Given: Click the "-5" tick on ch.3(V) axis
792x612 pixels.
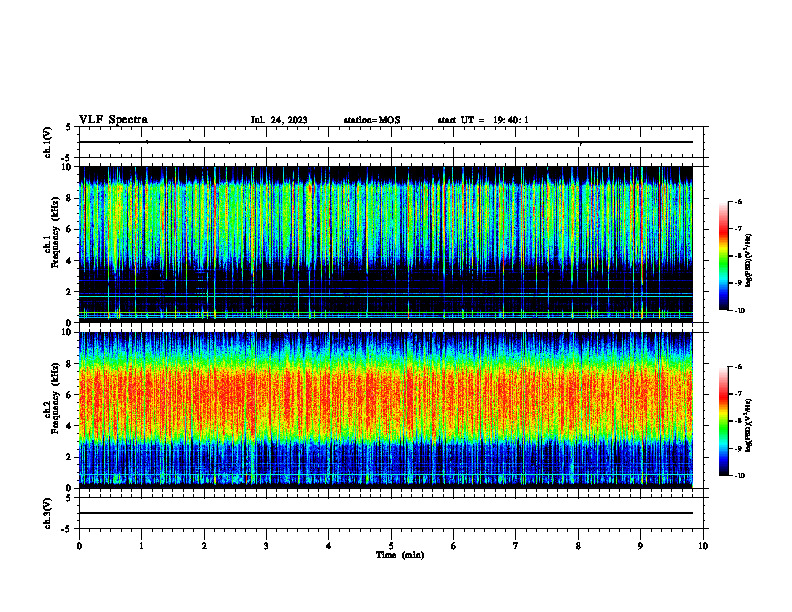Looking at the screenshot, I should (68, 529).
